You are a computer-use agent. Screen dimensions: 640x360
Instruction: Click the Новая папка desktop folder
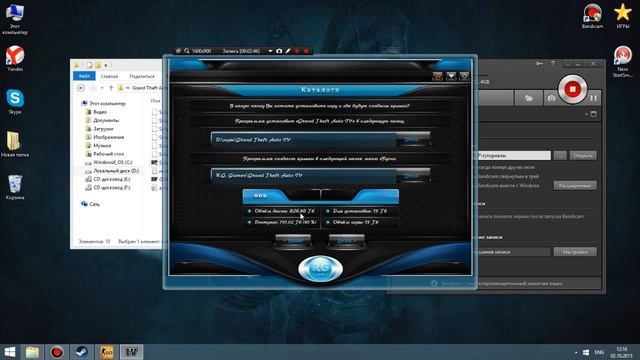click(15, 144)
